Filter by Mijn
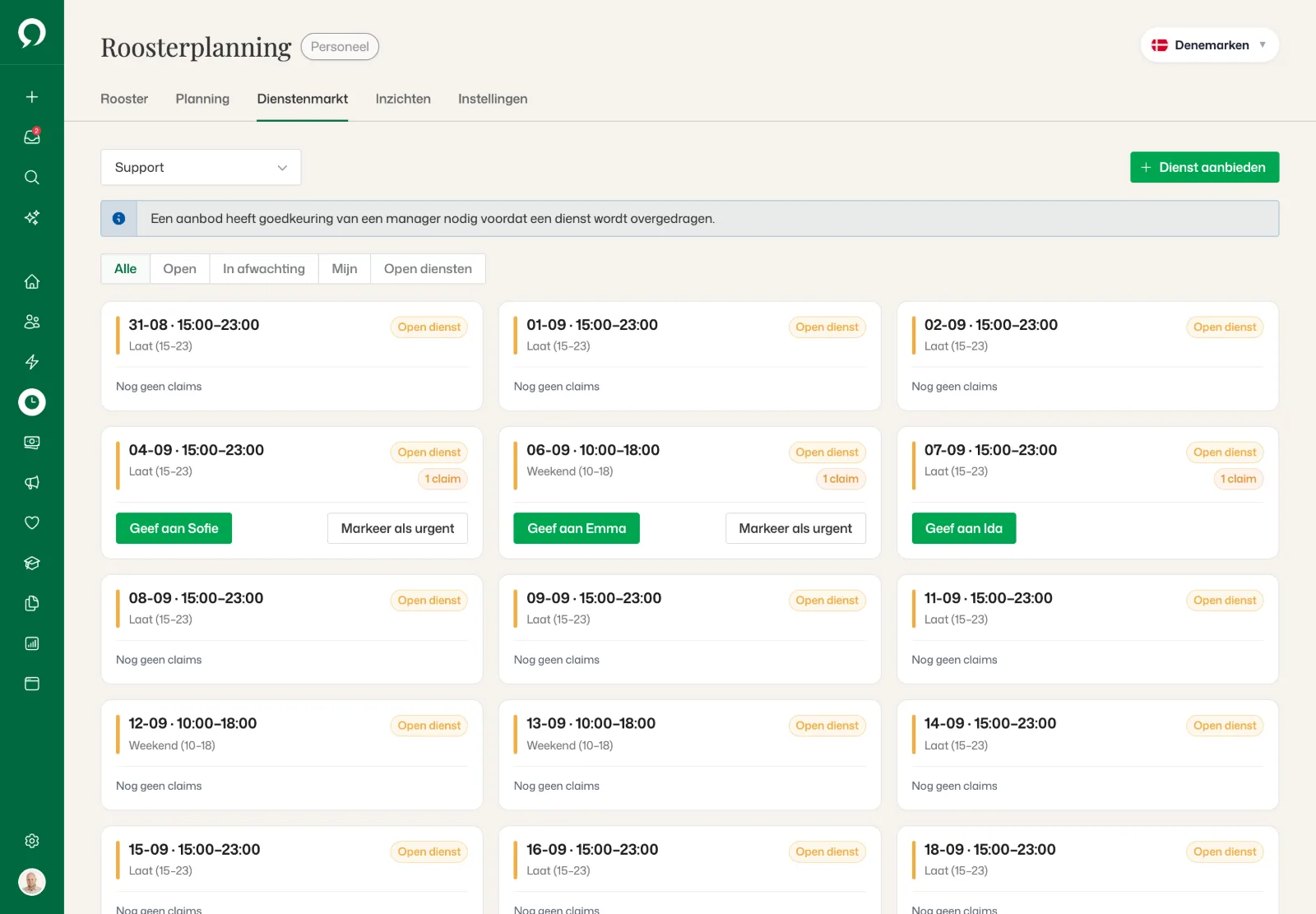 (345, 269)
